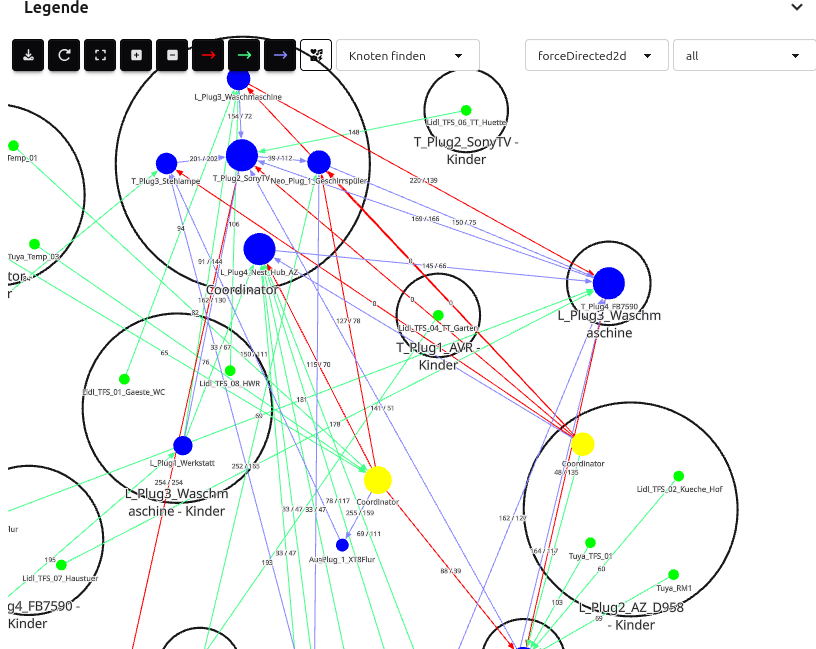Click the download graph icon
Viewport: 816px width, 649px height.
(x=28, y=56)
